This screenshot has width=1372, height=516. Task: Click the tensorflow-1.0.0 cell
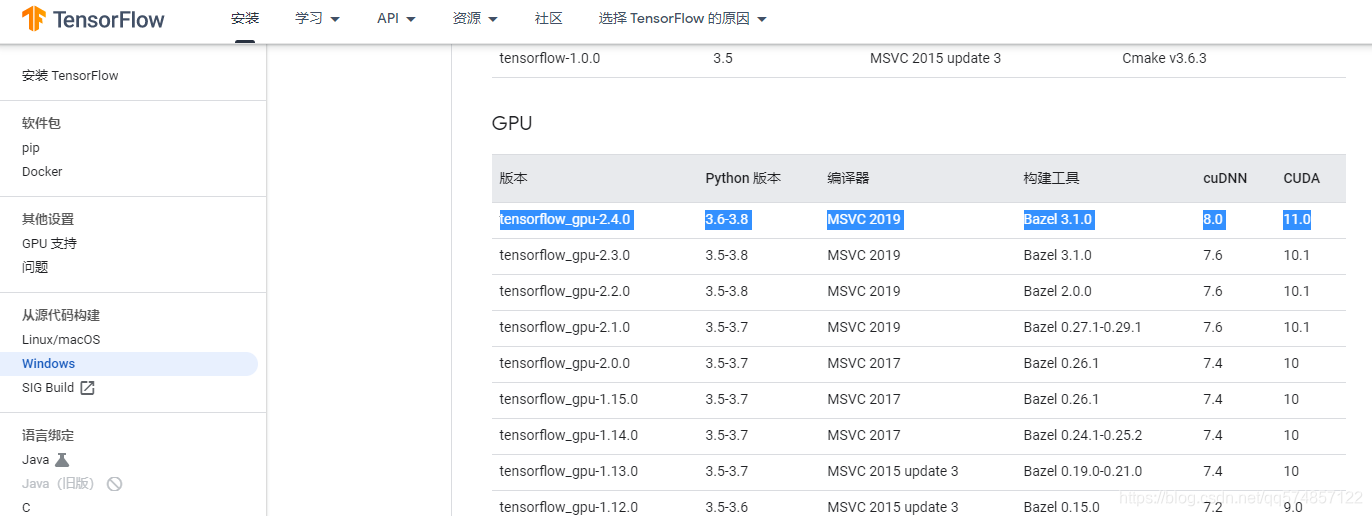pyautogui.click(x=550, y=58)
